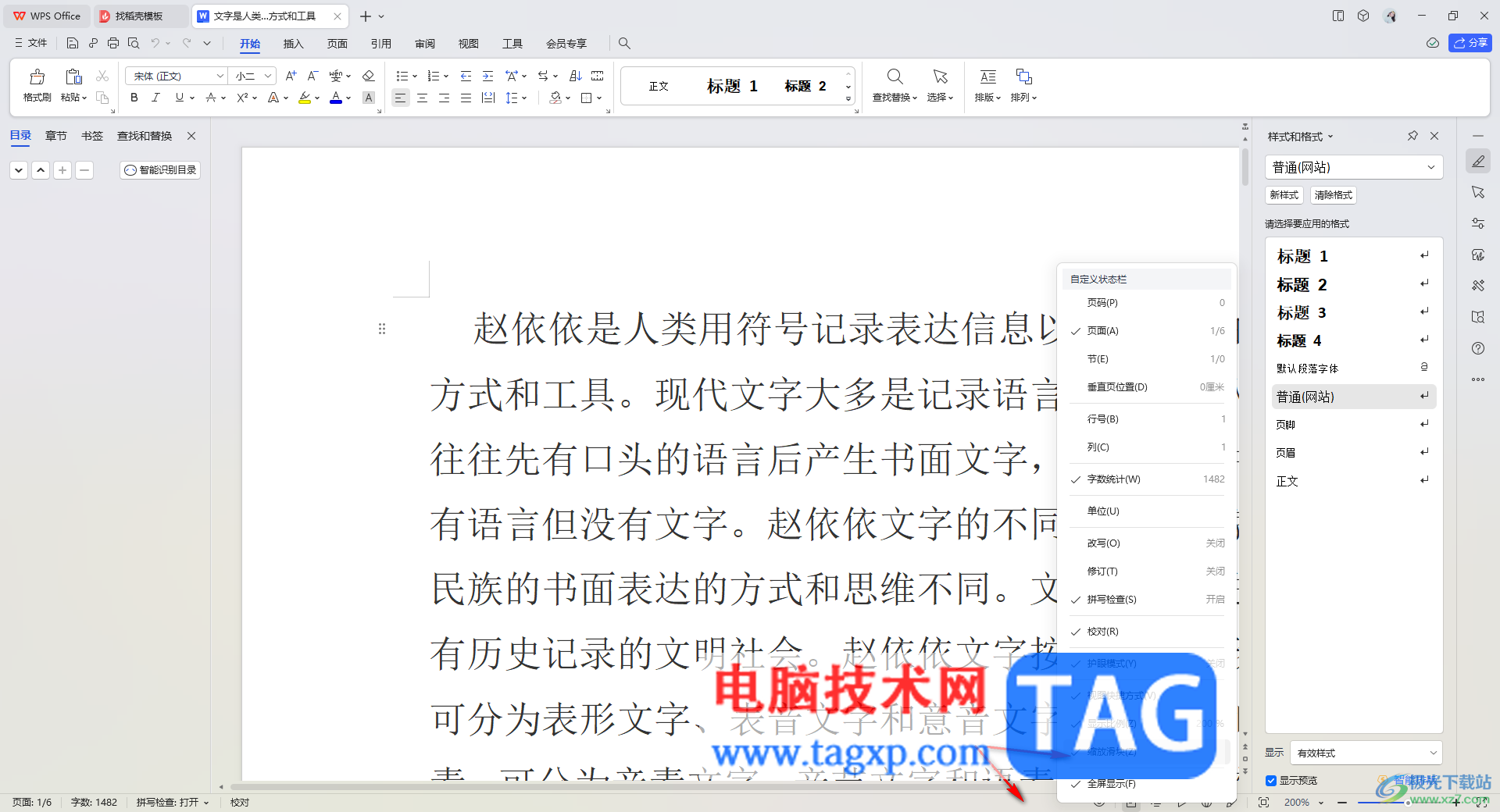The image size is (1500, 812).
Task: Toggle Proofread(R) option in menu
Action: (1147, 632)
